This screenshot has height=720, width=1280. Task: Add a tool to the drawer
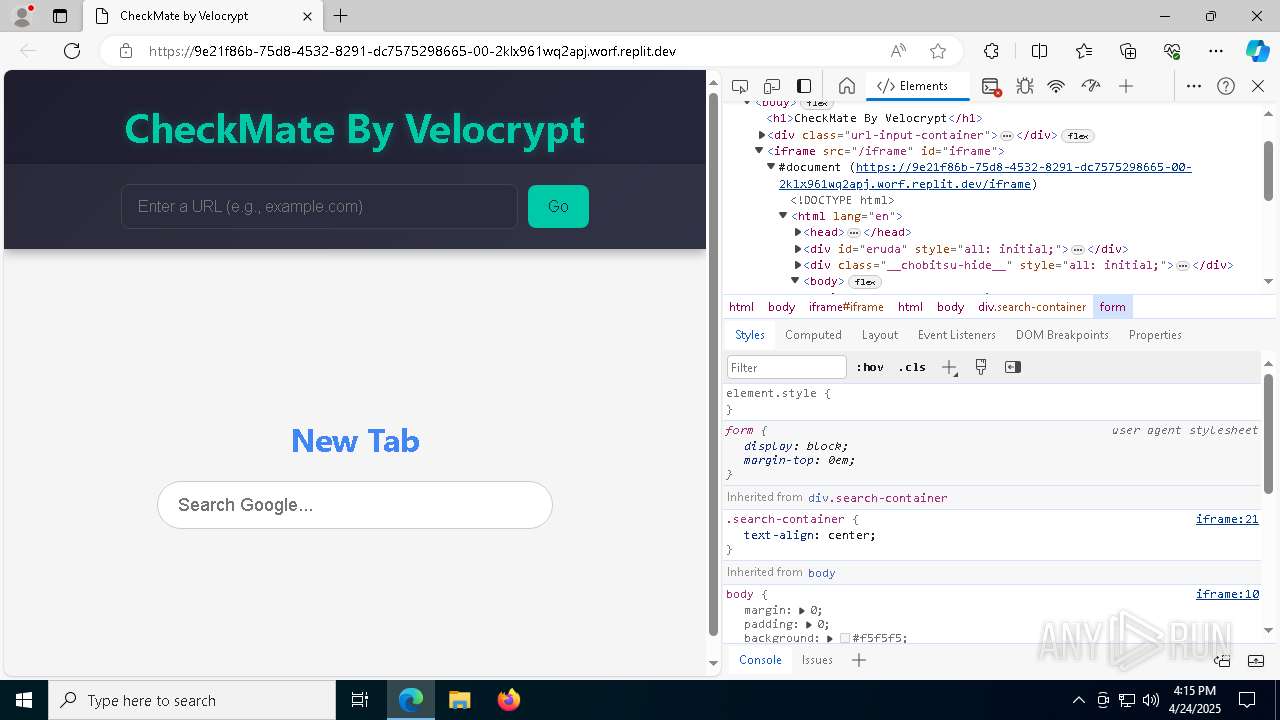coord(858,660)
